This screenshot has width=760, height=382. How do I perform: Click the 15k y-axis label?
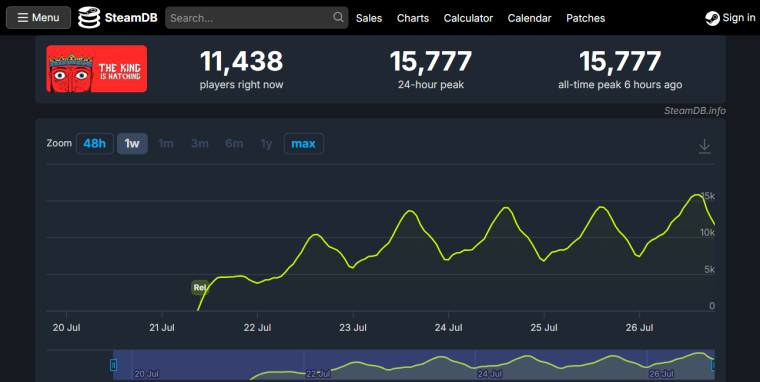click(708, 196)
